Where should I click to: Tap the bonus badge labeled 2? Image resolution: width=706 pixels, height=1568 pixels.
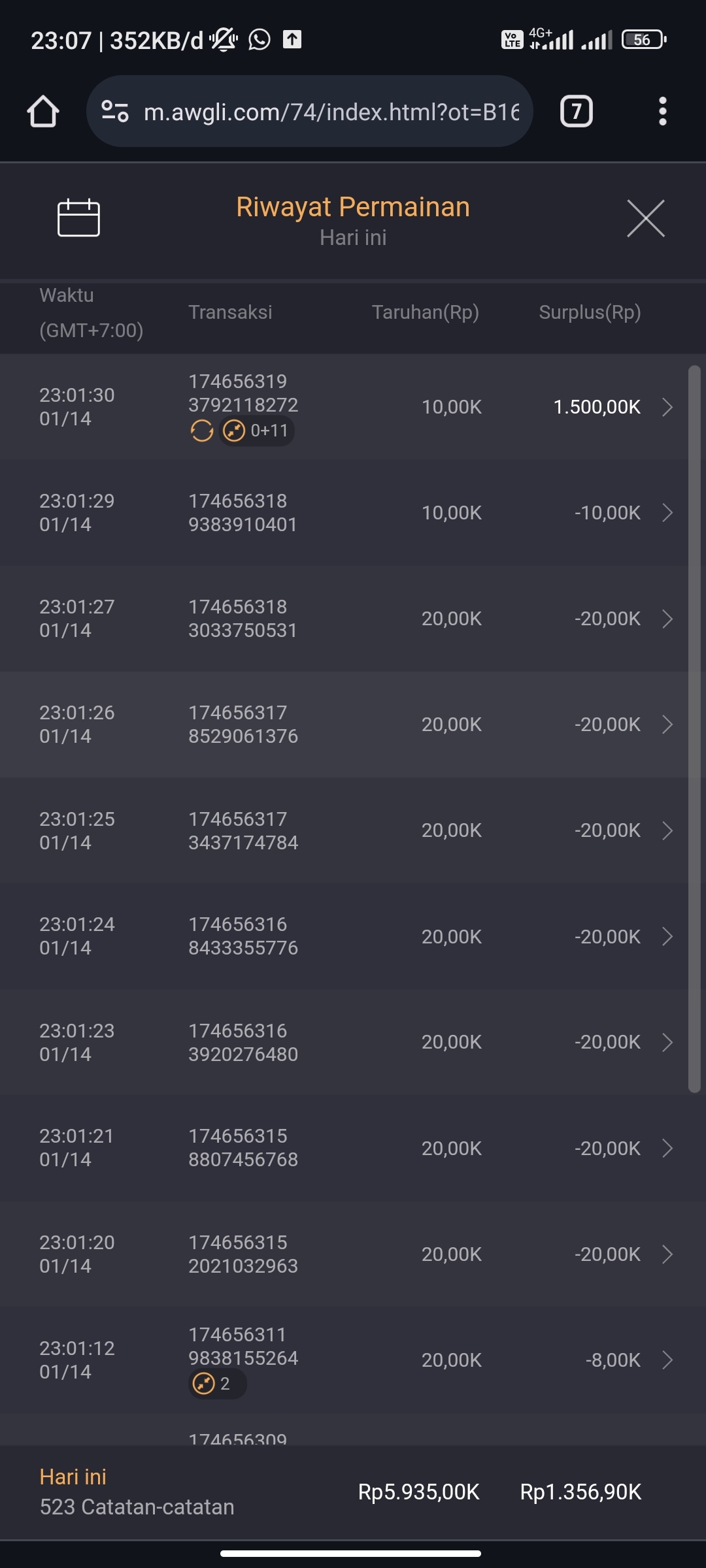point(217,1384)
